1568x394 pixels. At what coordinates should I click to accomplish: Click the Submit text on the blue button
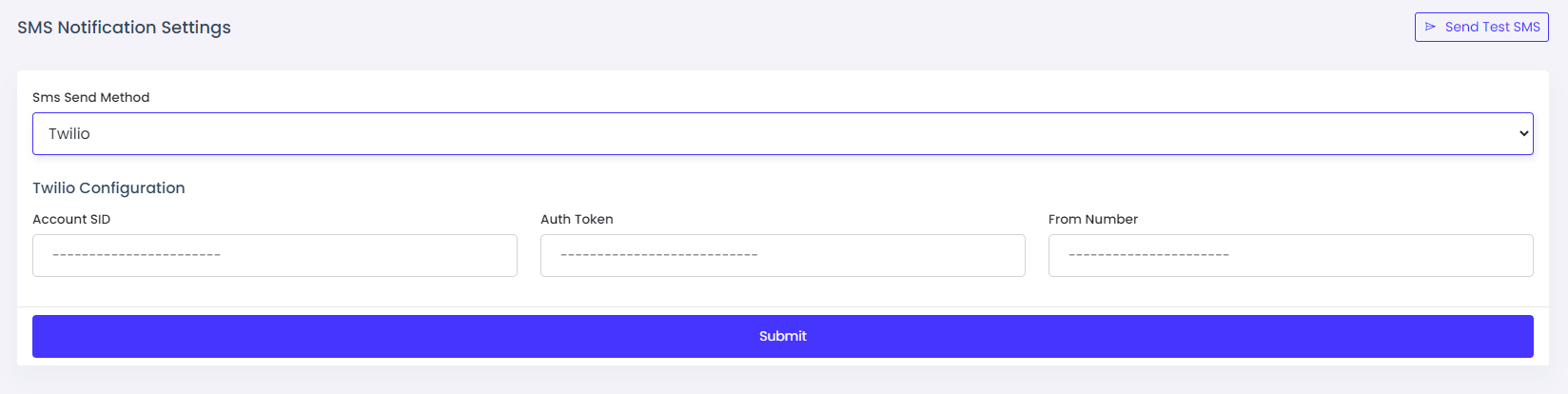point(782,336)
